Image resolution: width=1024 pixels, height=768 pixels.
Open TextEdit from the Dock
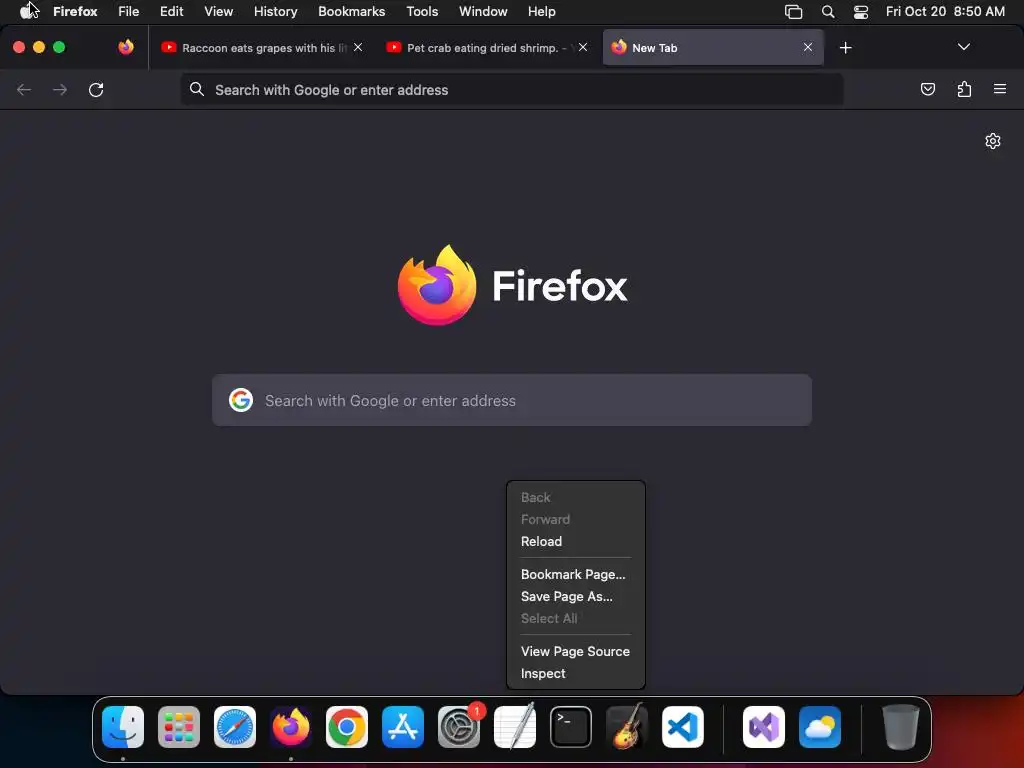point(515,727)
